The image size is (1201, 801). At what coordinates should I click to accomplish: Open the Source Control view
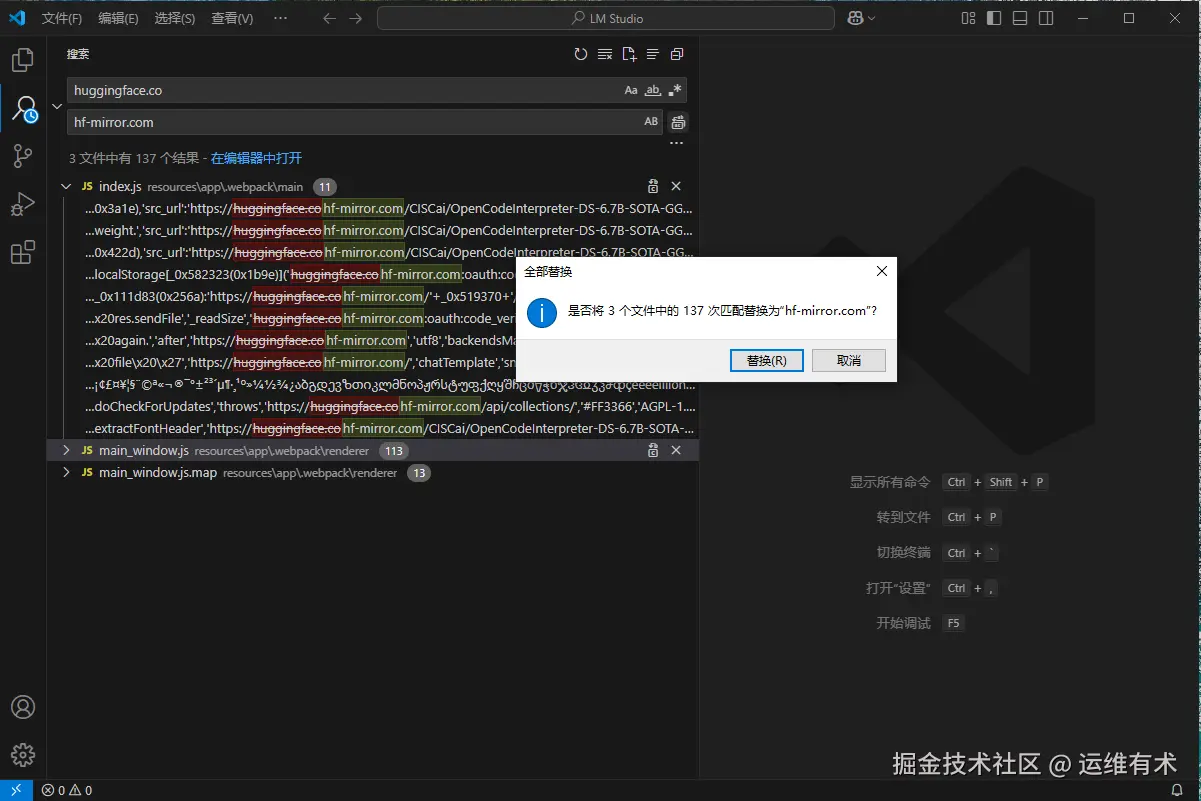(x=23, y=155)
